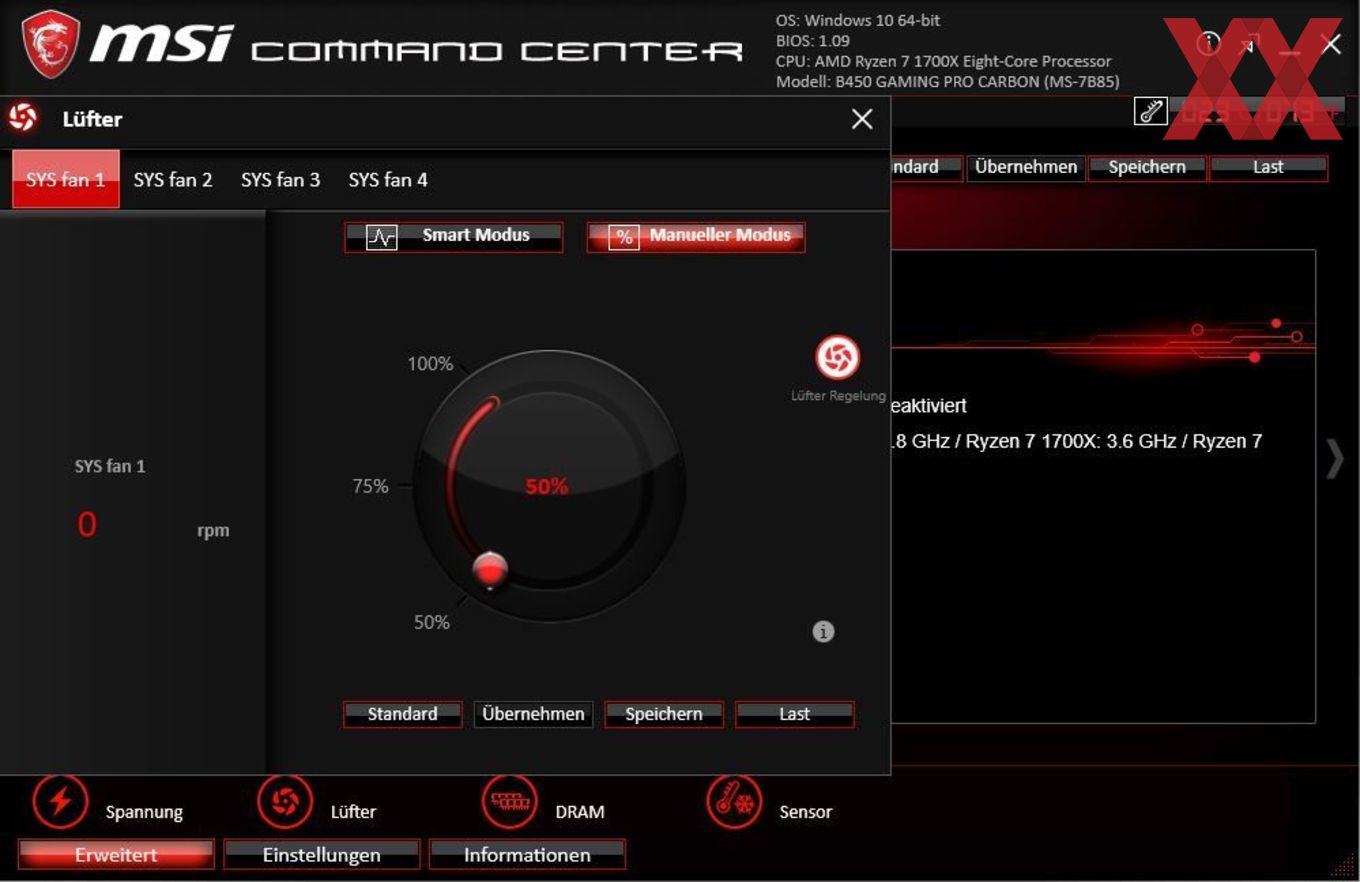This screenshot has height=882, width=1360.
Task: Click the thermometer gadget icon at top right
Action: tap(1151, 111)
